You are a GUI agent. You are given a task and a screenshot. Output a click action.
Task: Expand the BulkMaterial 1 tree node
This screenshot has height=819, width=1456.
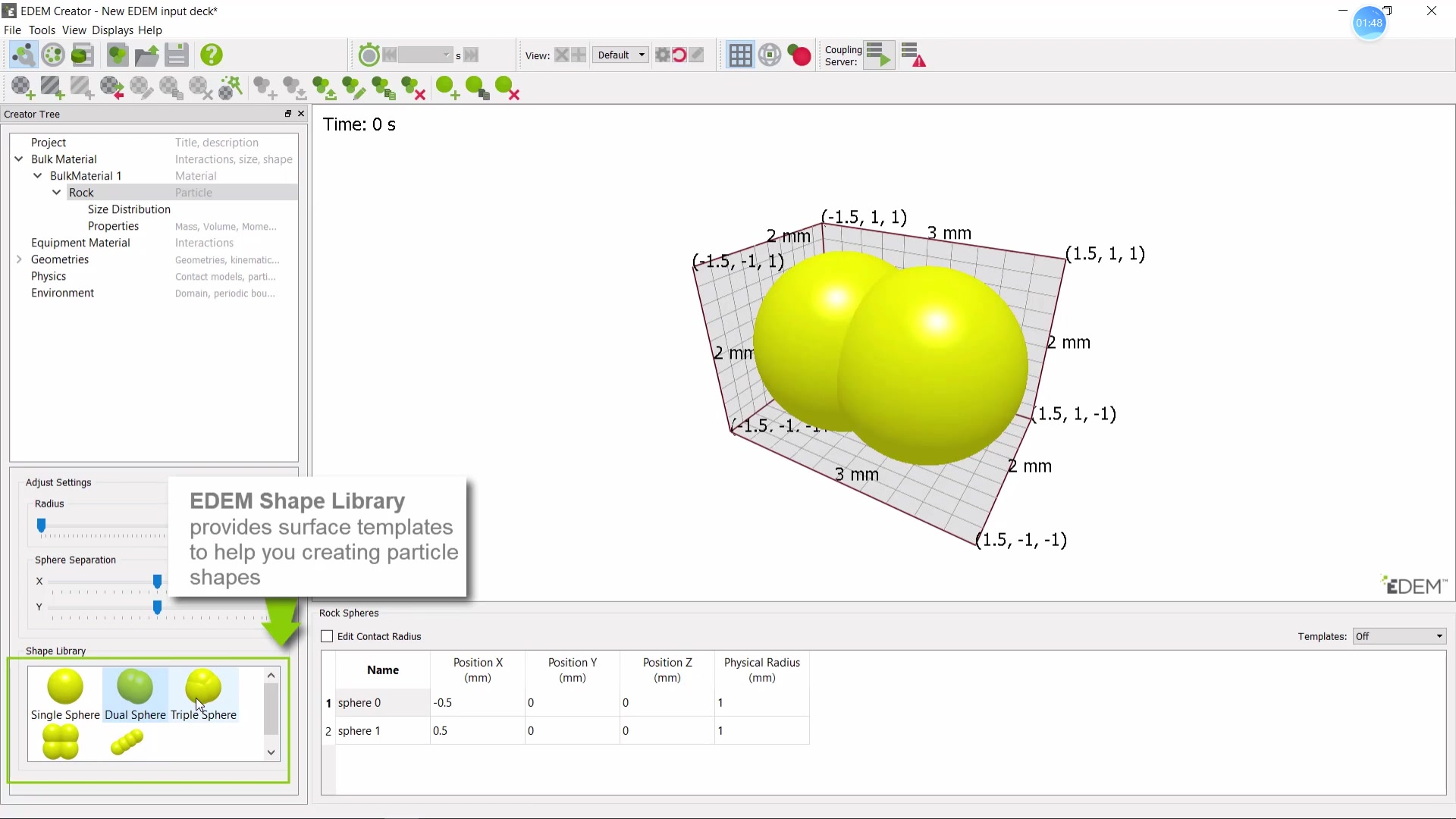[37, 176]
